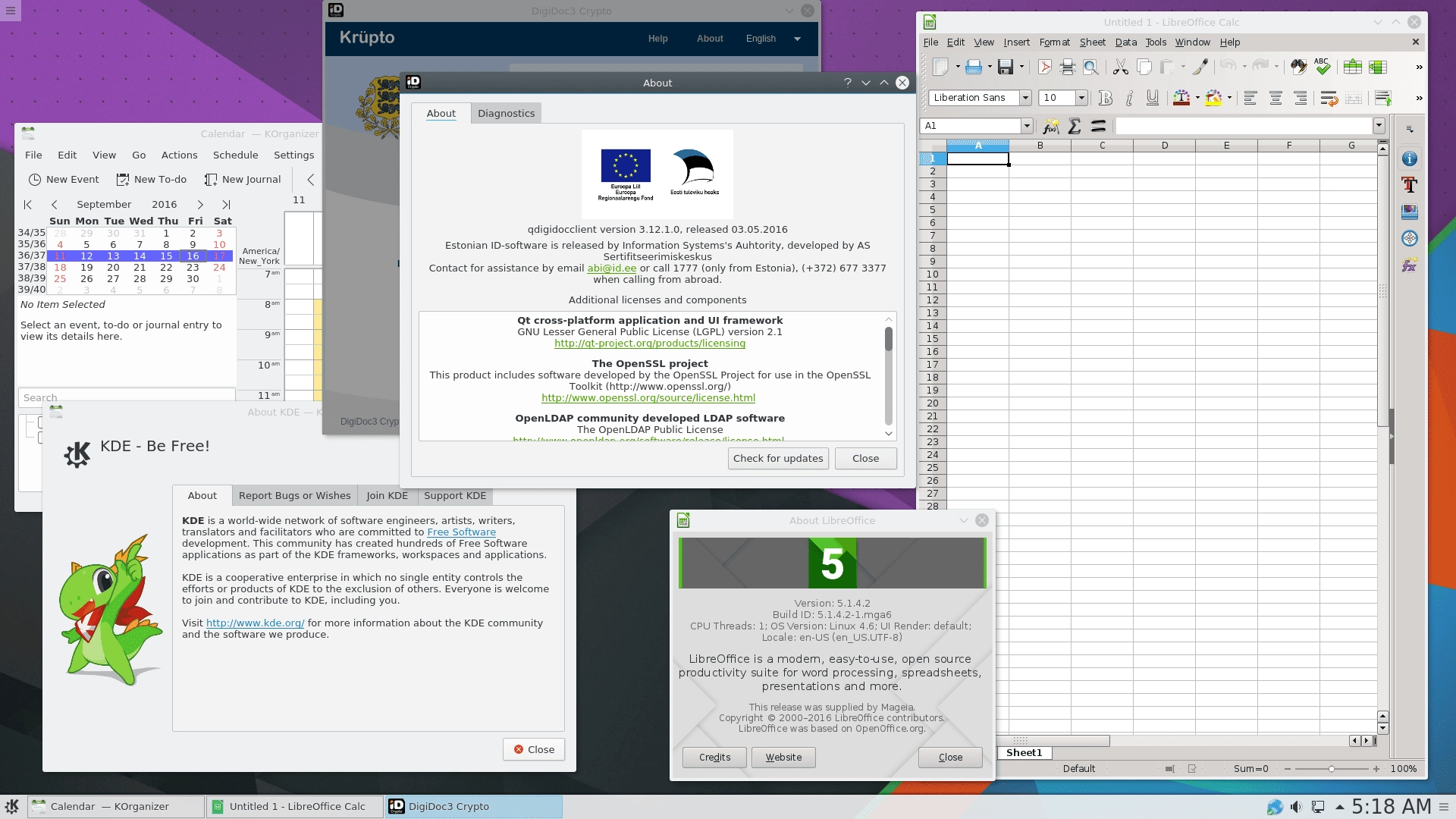Image resolution: width=1456 pixels, height=819 pixels.
Task: Click the network tray icon
Action: 1318,807
